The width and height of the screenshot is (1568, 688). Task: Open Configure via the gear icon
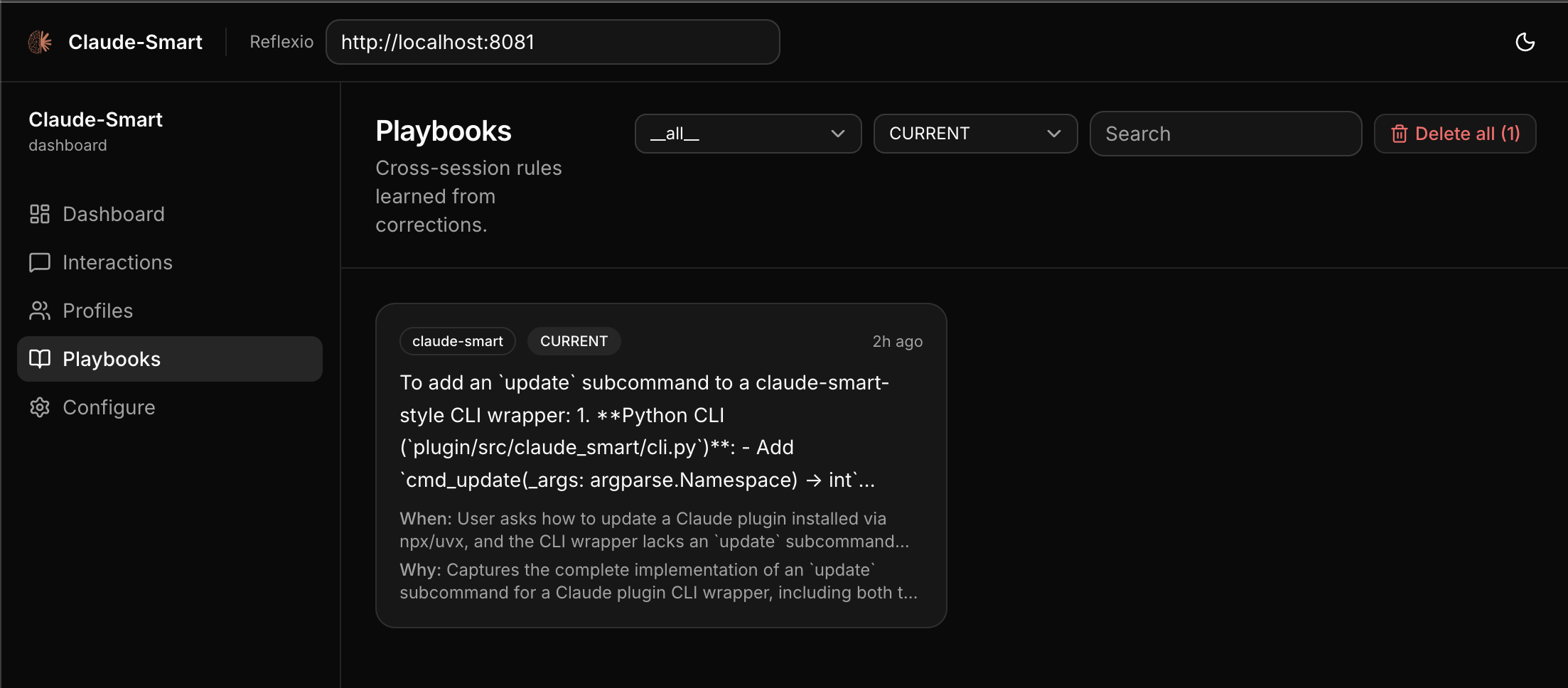pos(39,407)
